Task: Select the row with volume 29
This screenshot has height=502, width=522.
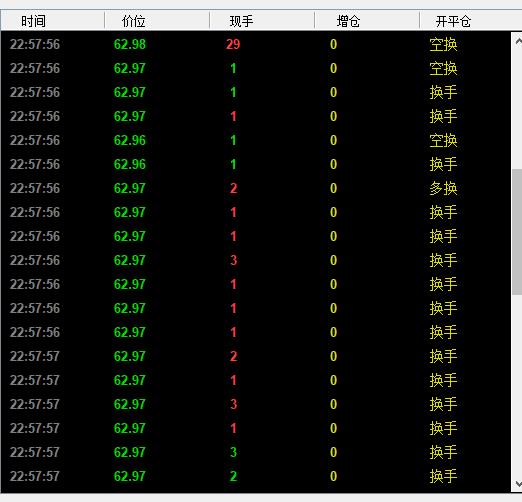Action: point(256,44)
